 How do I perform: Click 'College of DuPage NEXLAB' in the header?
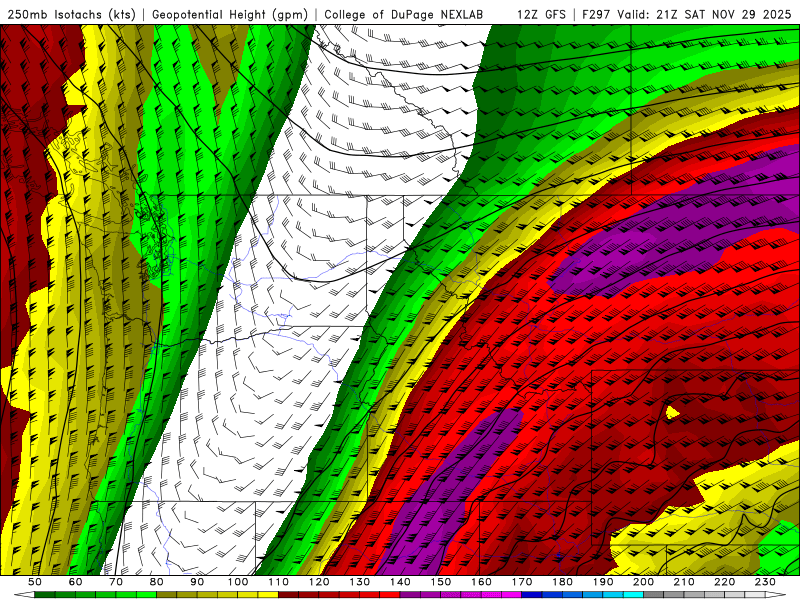coord(403,15)
